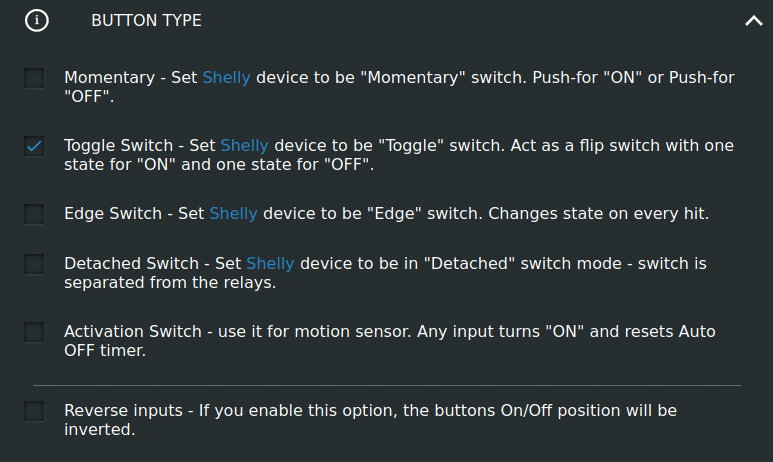The width and height of the screenshot is (773, 462).
Task: Follow the Shelly link in Edge Switch line
Action: pyautogui.click(x=233, y=214)
